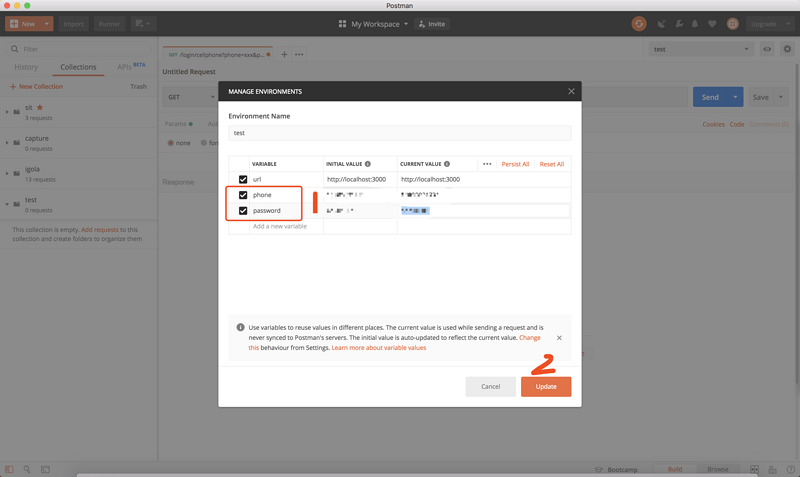The height and width of the screenshot is (477, 800).
Task: Click the Send request button
Action: tap(710, 97)
